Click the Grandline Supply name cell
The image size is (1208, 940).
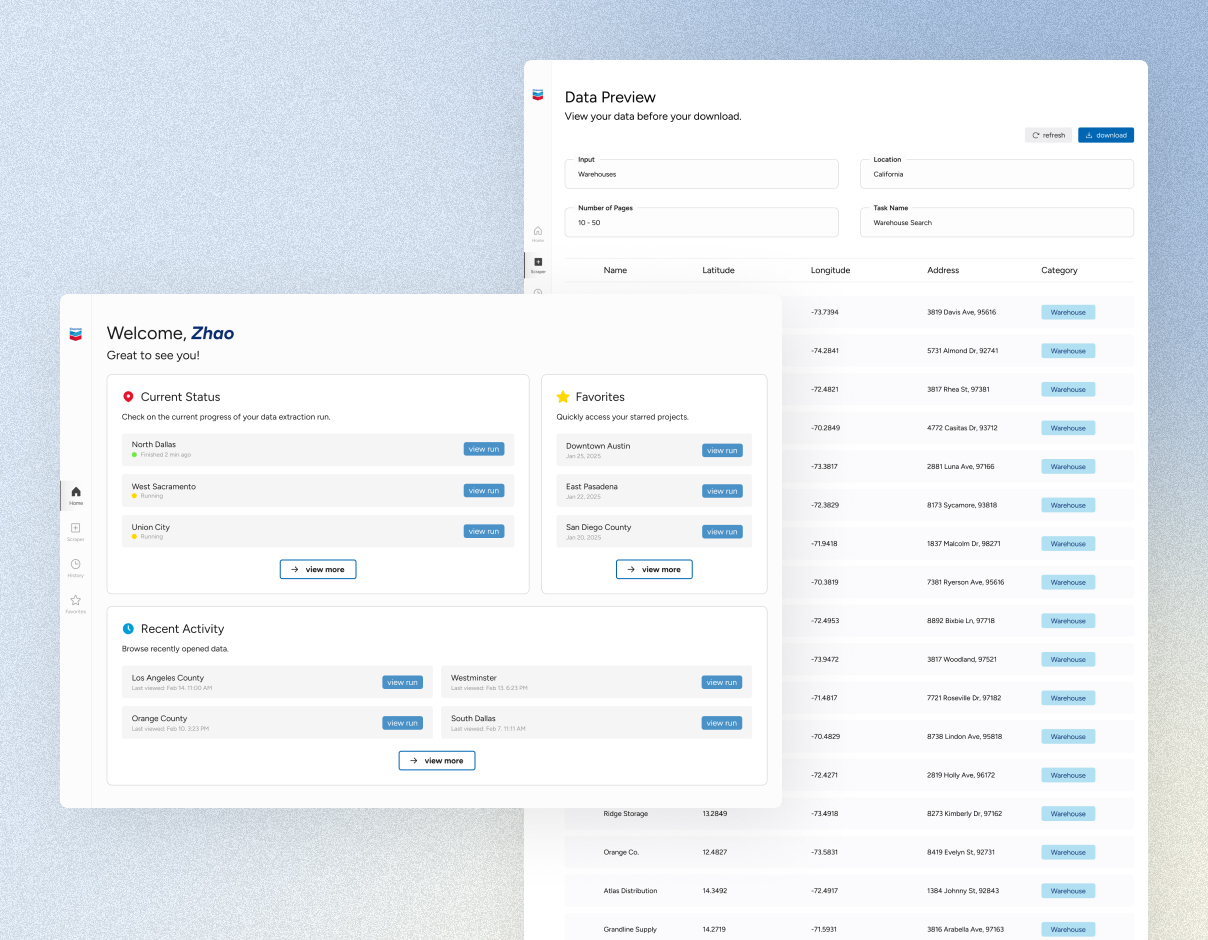[630, 929]
